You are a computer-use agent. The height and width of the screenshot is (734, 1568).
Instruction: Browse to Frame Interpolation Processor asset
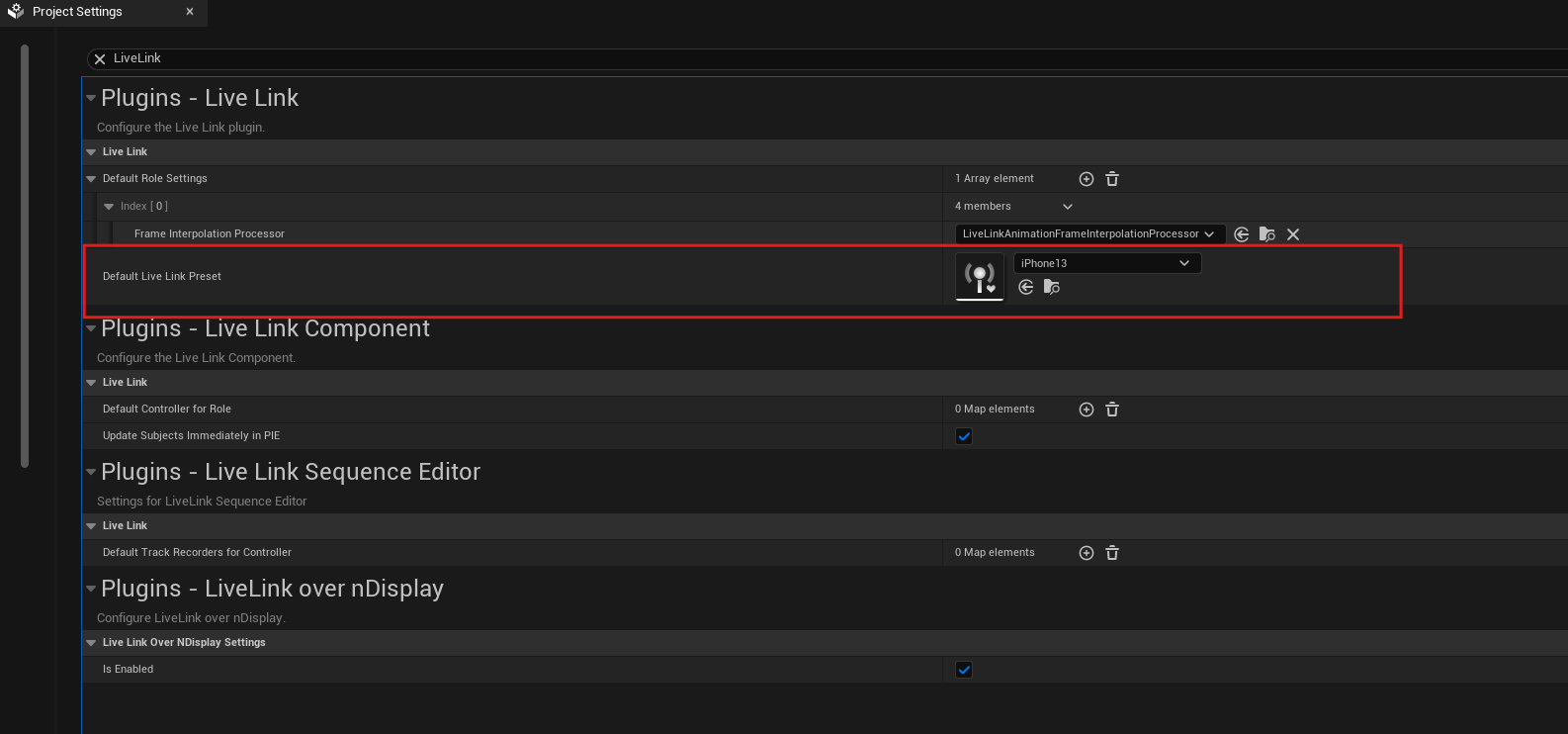point(1266,234)
